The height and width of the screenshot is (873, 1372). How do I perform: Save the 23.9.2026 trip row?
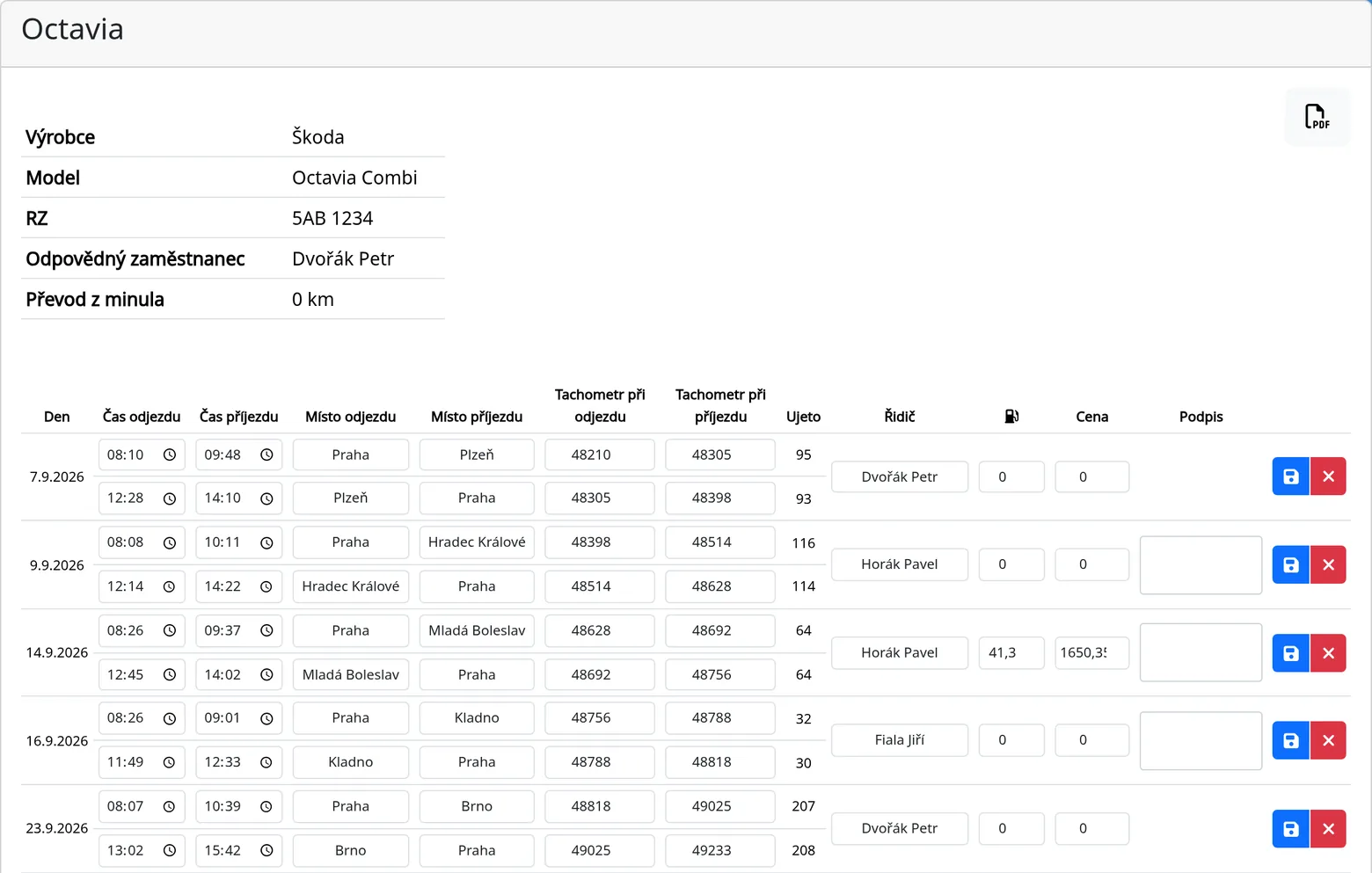coord(1291,829)
